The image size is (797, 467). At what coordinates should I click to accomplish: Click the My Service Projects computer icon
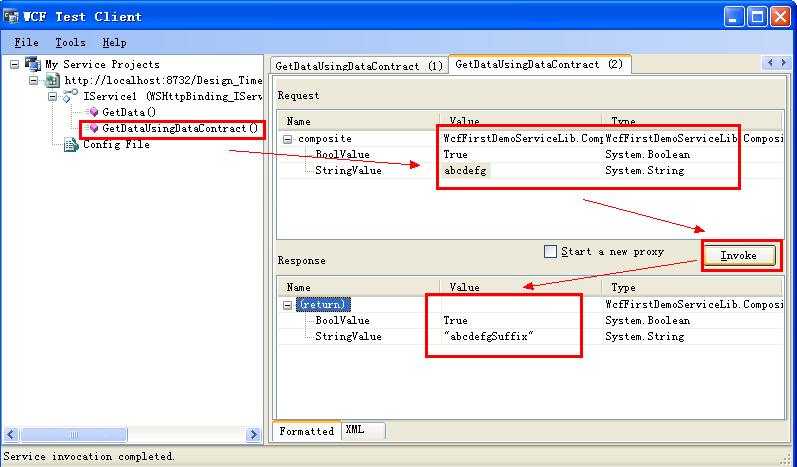pos(32,64)
